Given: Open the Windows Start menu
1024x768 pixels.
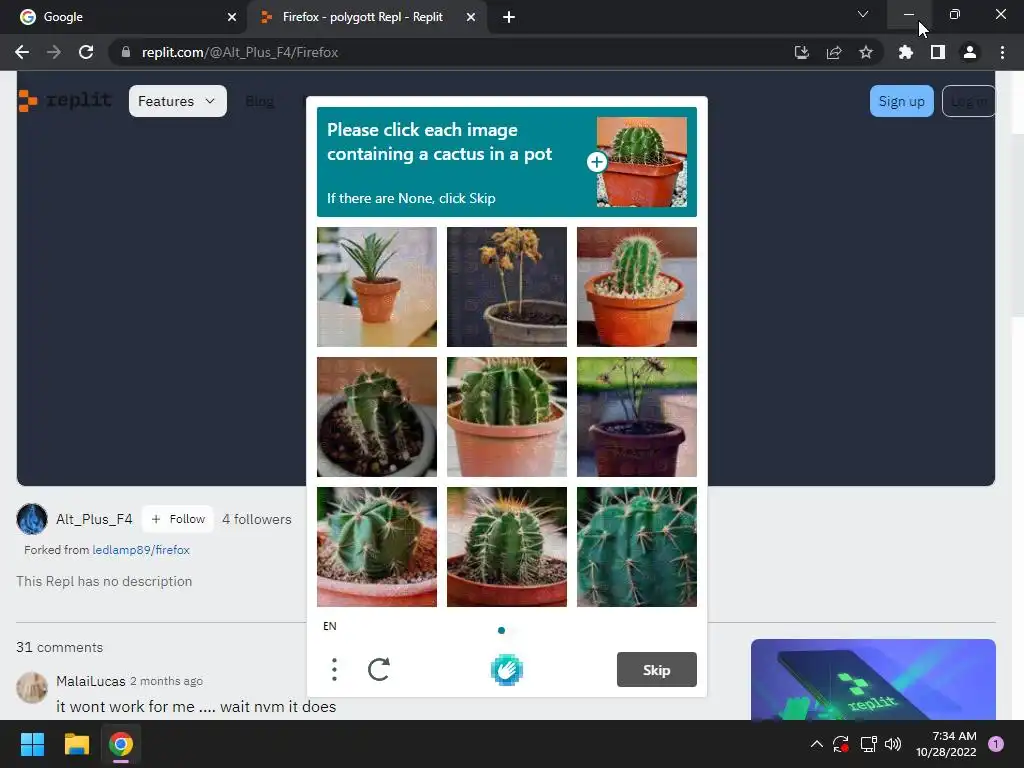Looking at the screenshot, I should coord(32,744).
